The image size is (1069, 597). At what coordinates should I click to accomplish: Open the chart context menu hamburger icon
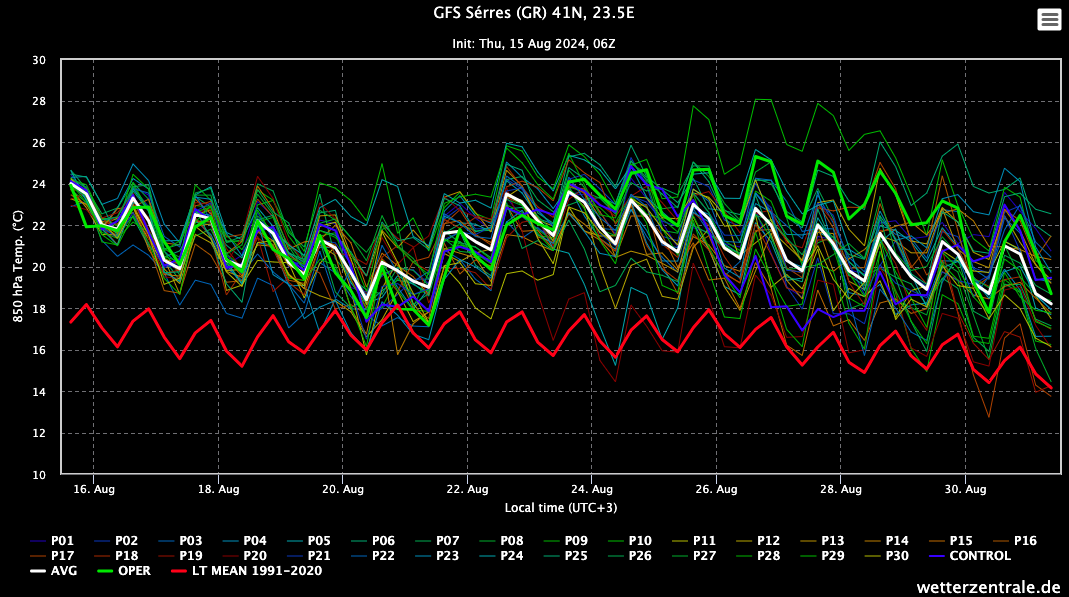(1049, 19)
